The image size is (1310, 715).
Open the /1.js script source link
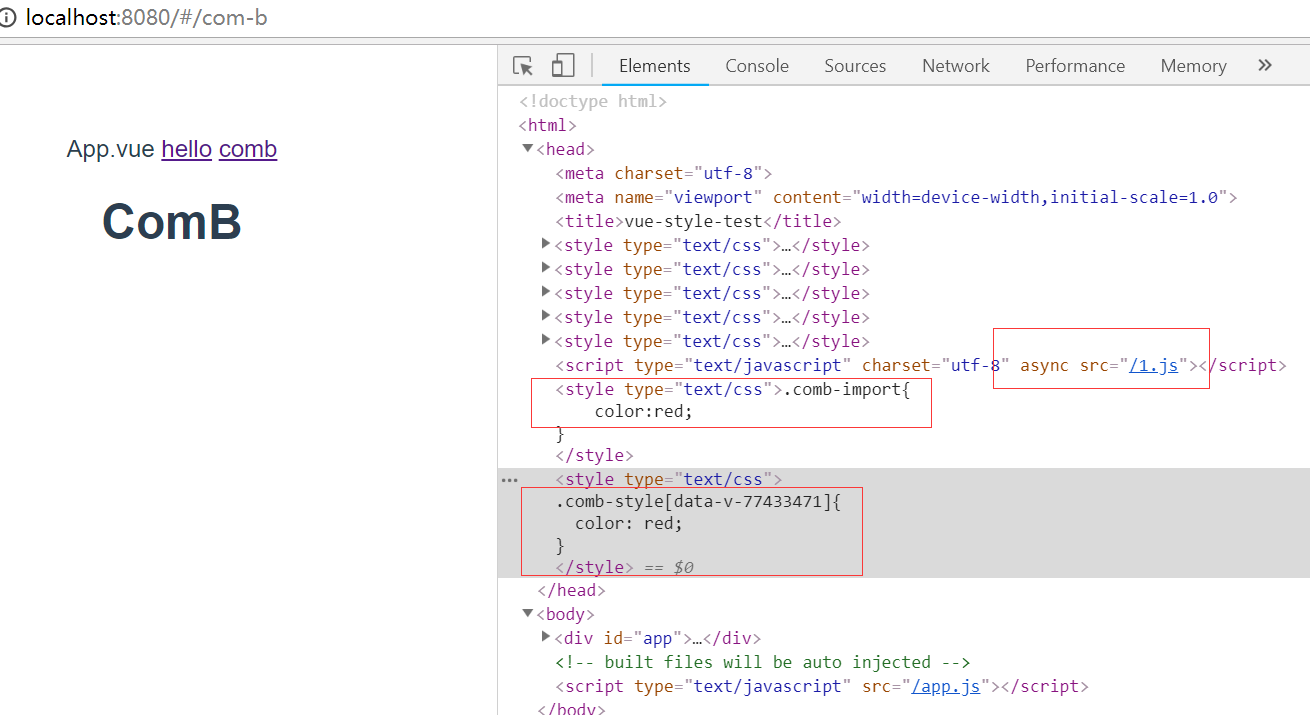pos(1153,366)
